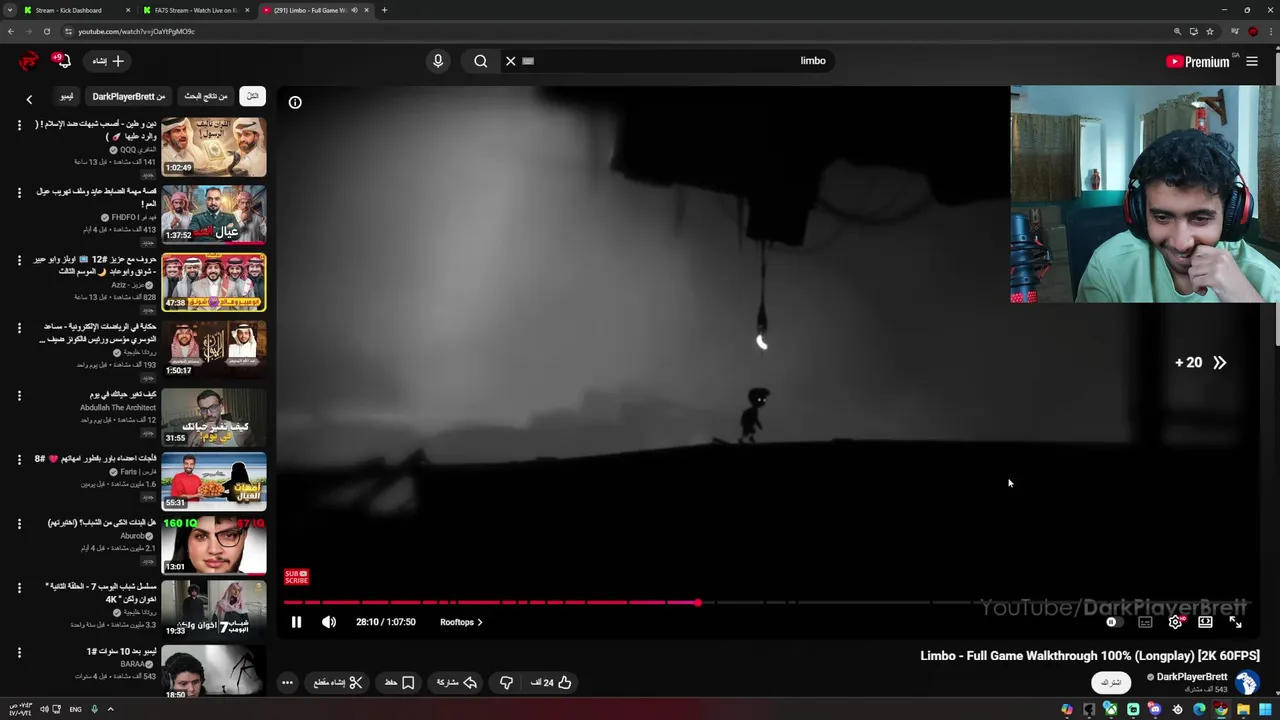Screen dimensions: 1280x720
Task: Open the DarkPlayerBrett channel name link
Action: (1192, 677)
